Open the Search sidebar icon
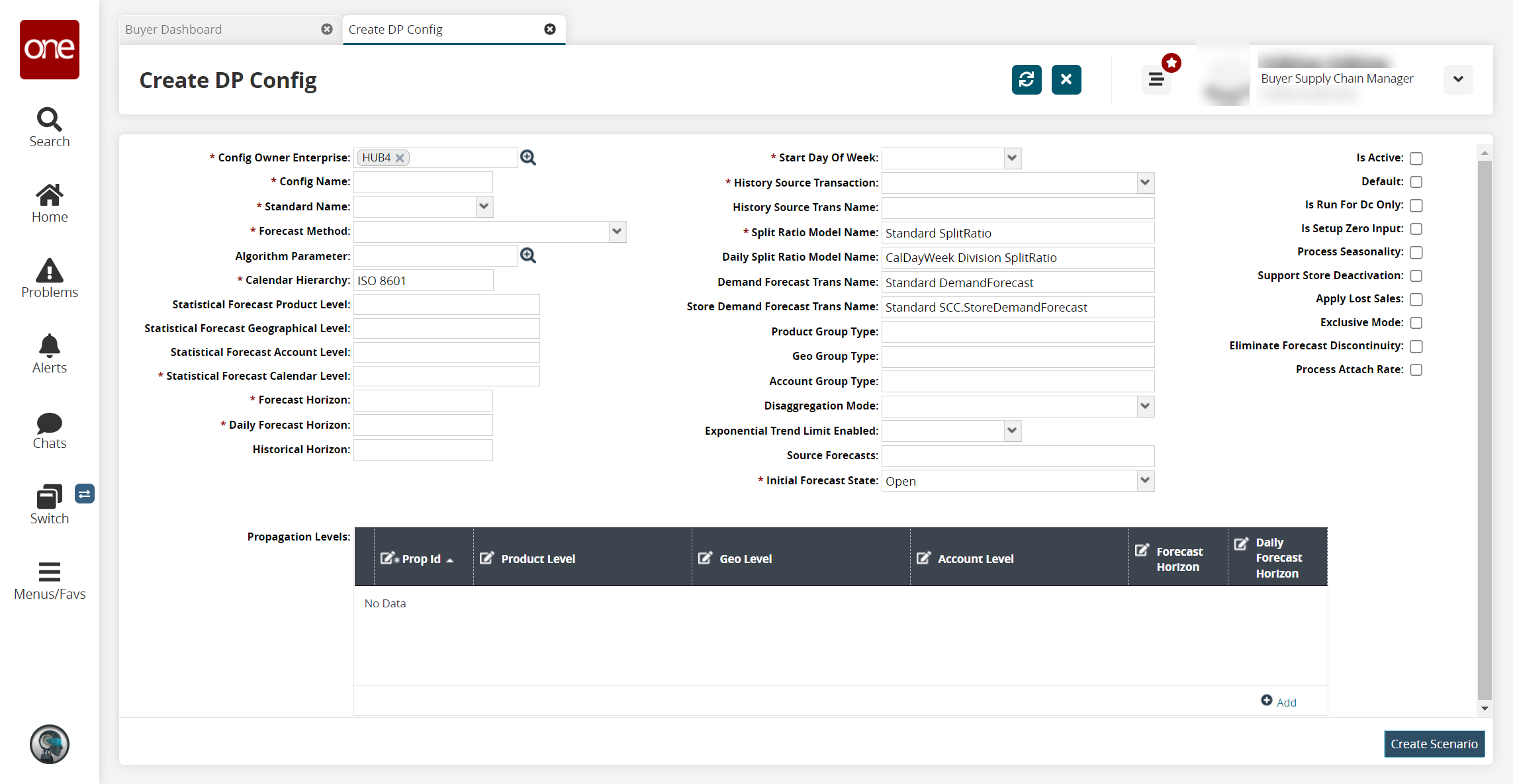This screenshot has height=784, width=1513. click(x=49, y=127)
